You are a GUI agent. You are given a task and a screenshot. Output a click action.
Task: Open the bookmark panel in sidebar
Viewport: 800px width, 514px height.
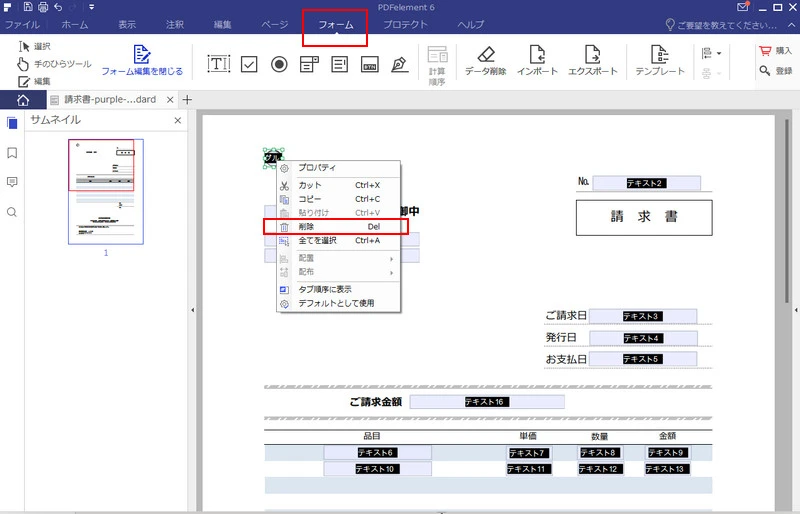(12, 153)
